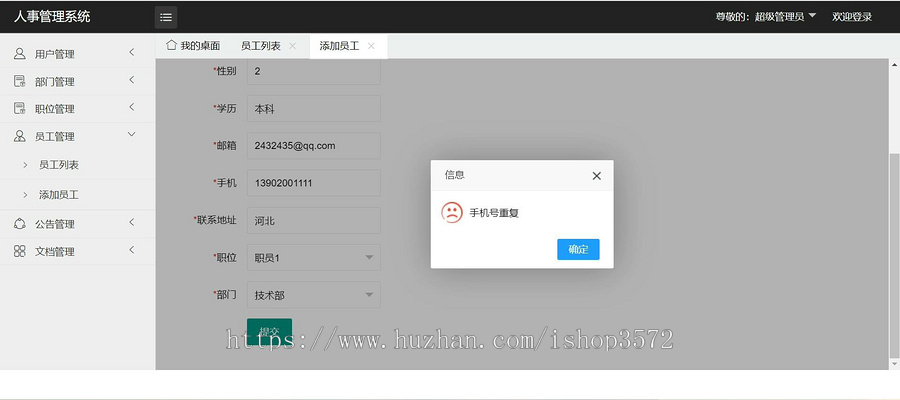This screenshot has width=900, height=400.
Task: Click the 用户管理 person icon
Action: click(x=20, y=53)
